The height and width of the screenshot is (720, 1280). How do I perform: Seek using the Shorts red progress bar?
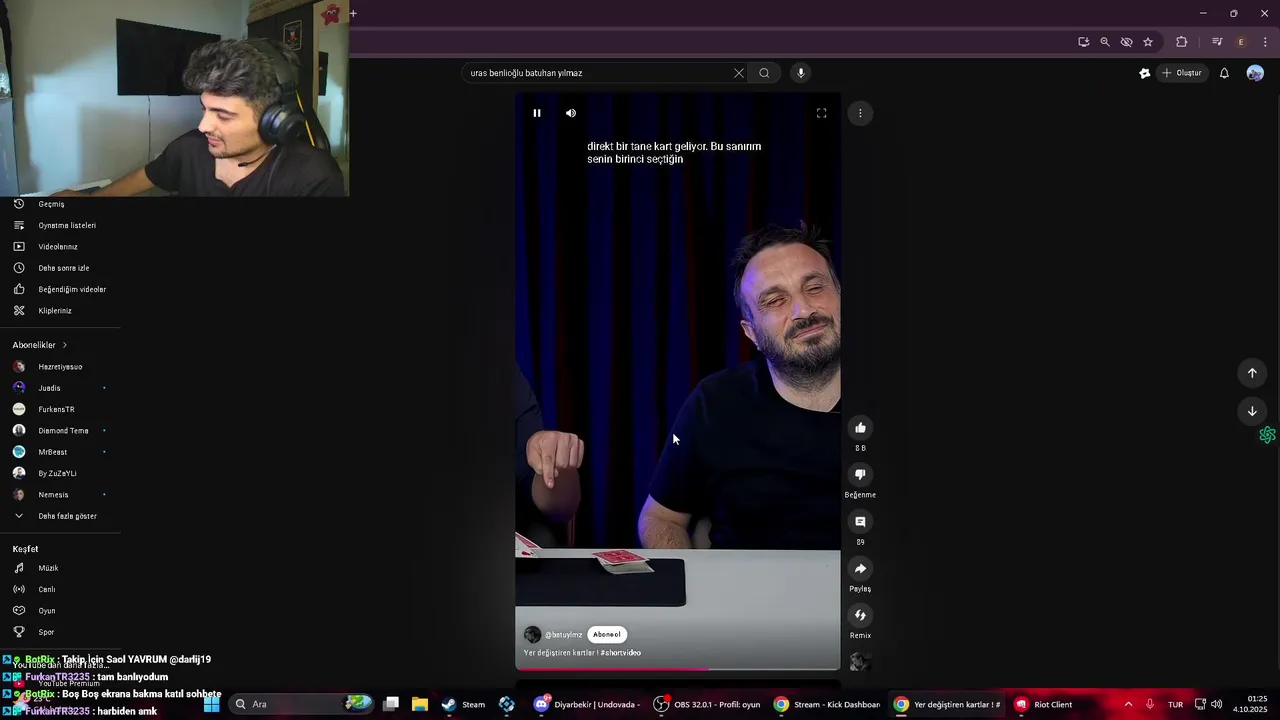point(678,669)
